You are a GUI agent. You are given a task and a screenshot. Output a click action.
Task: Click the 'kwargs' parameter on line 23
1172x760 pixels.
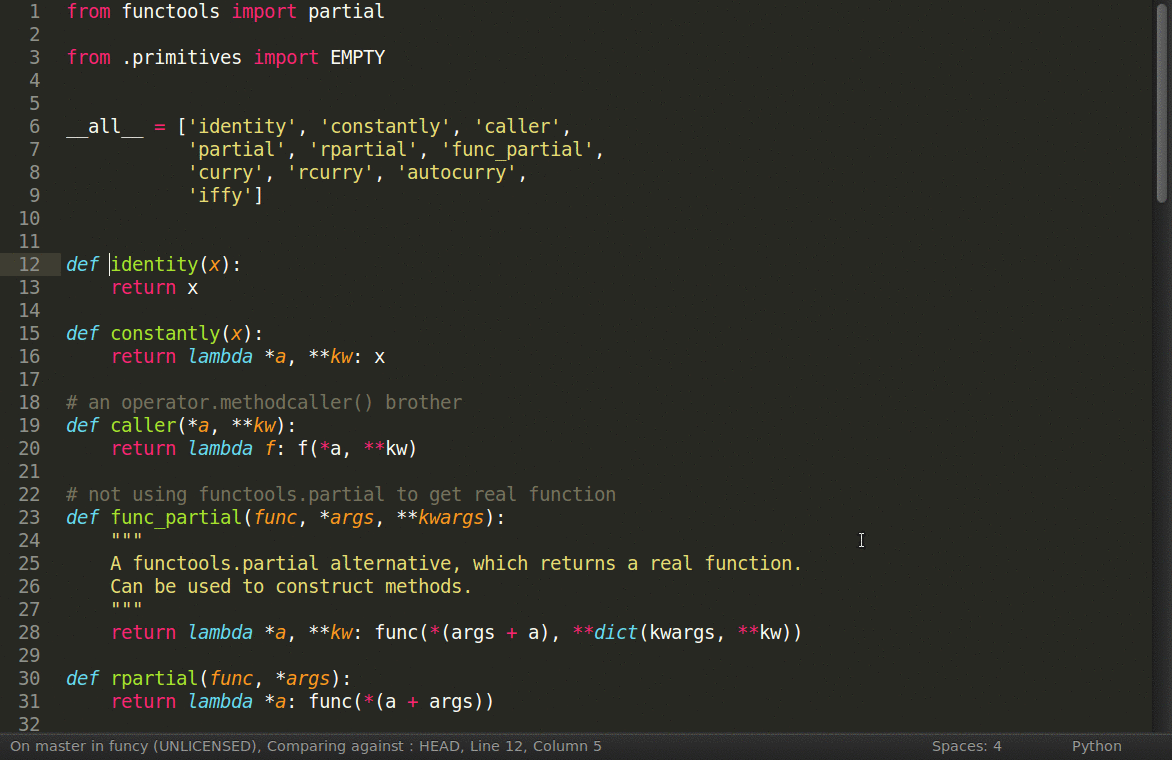tap(451, 517)
